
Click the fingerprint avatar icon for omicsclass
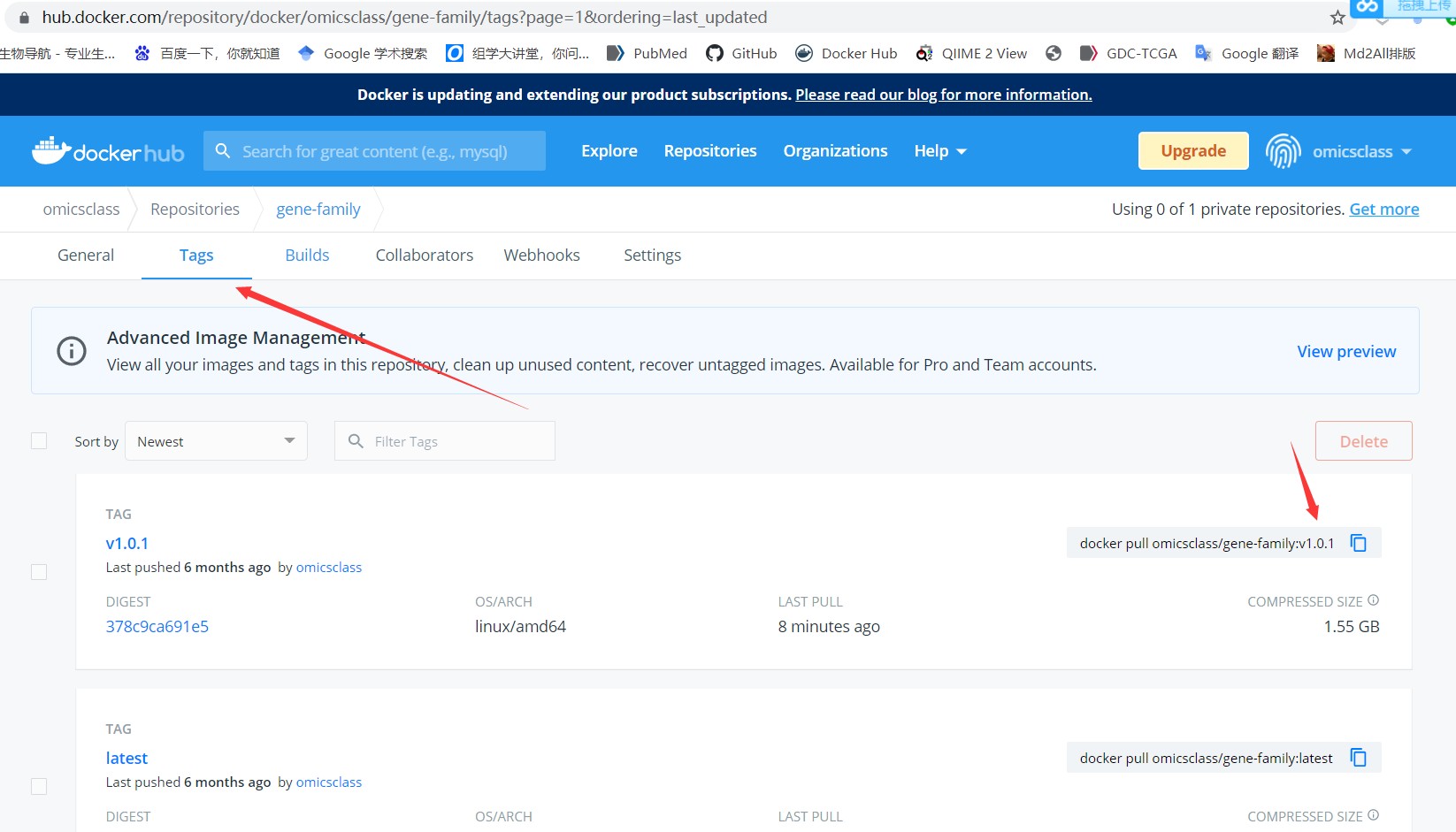1283,151
